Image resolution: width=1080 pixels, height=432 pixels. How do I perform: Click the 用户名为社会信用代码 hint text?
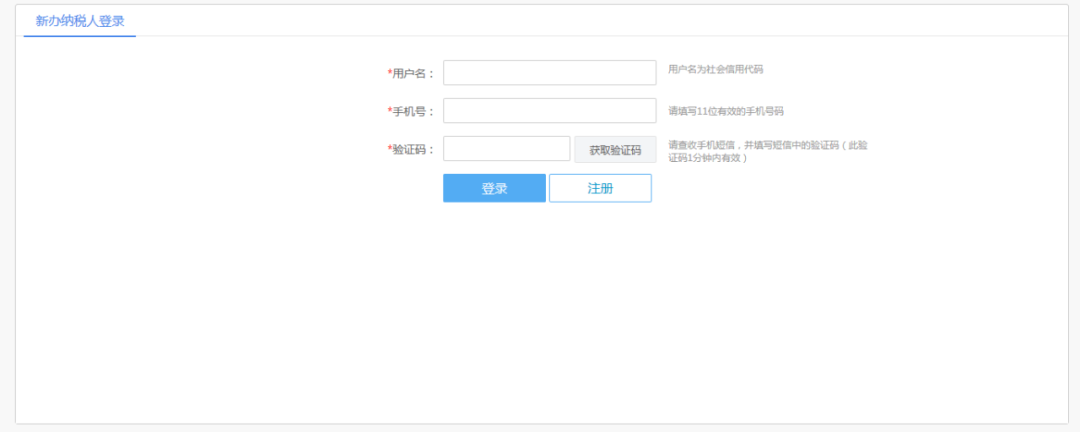tap(716, 69)
